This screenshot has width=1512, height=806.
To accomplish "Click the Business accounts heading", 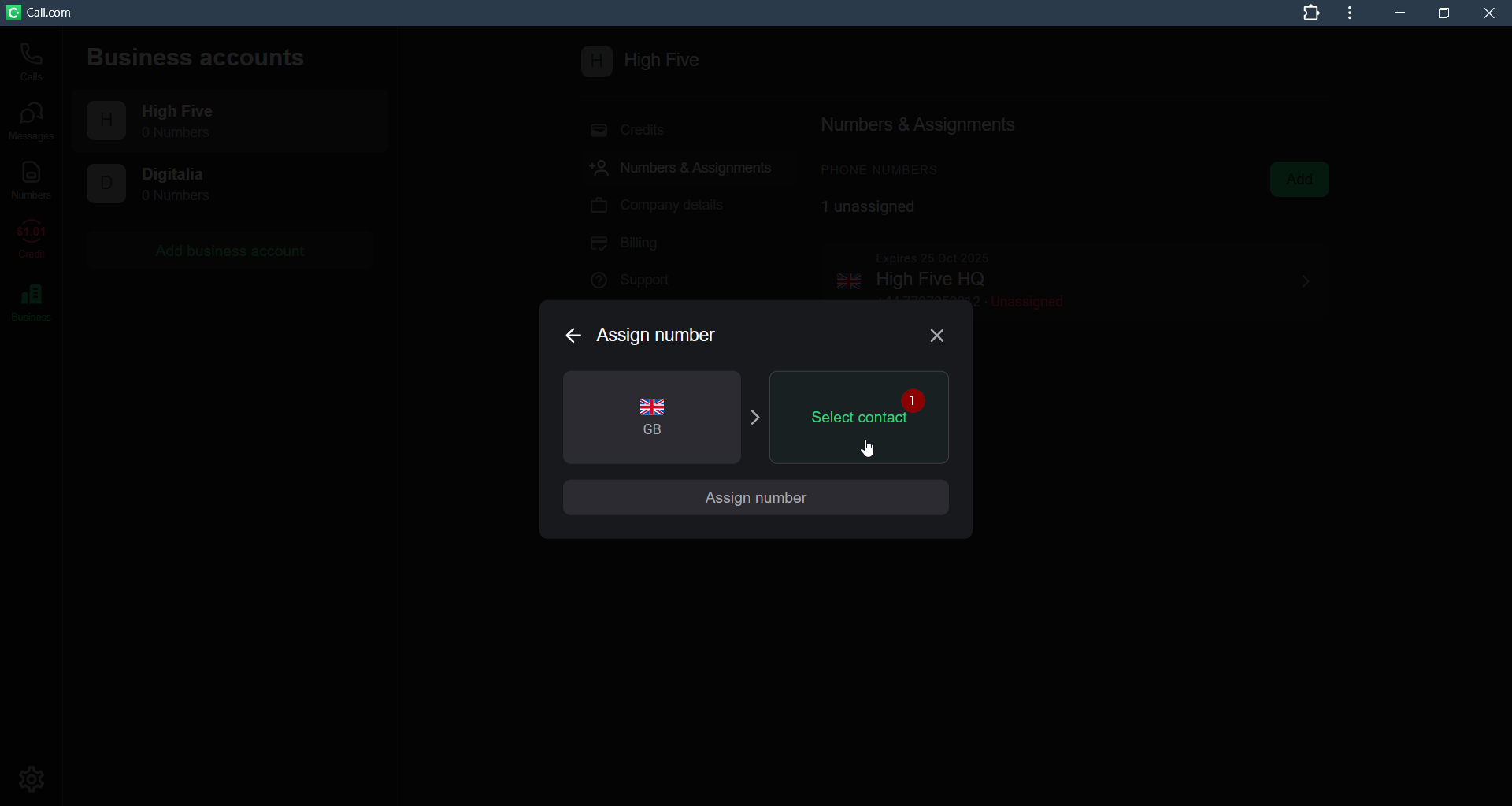I will (195, 58).
